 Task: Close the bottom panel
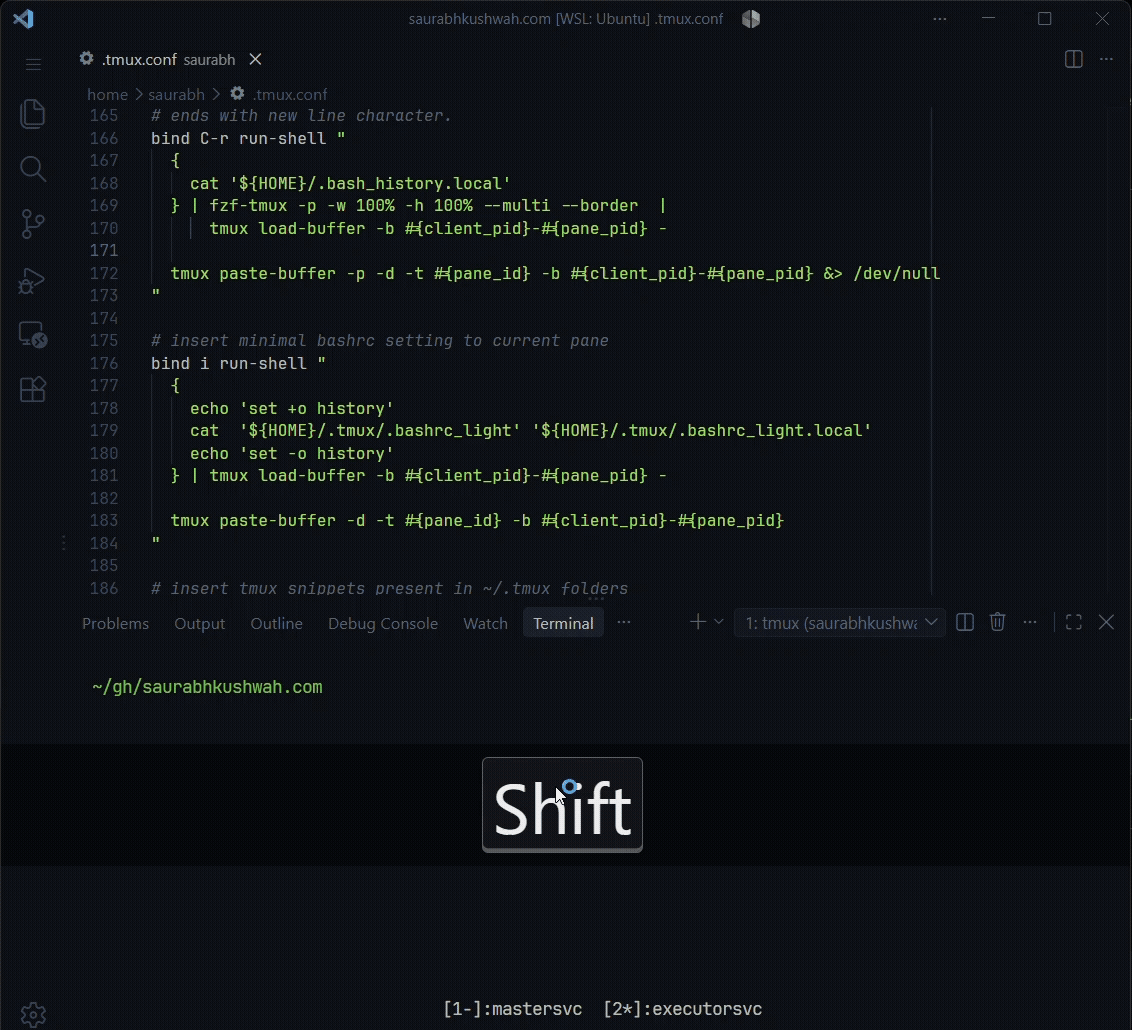click(x=1106, y=622)
